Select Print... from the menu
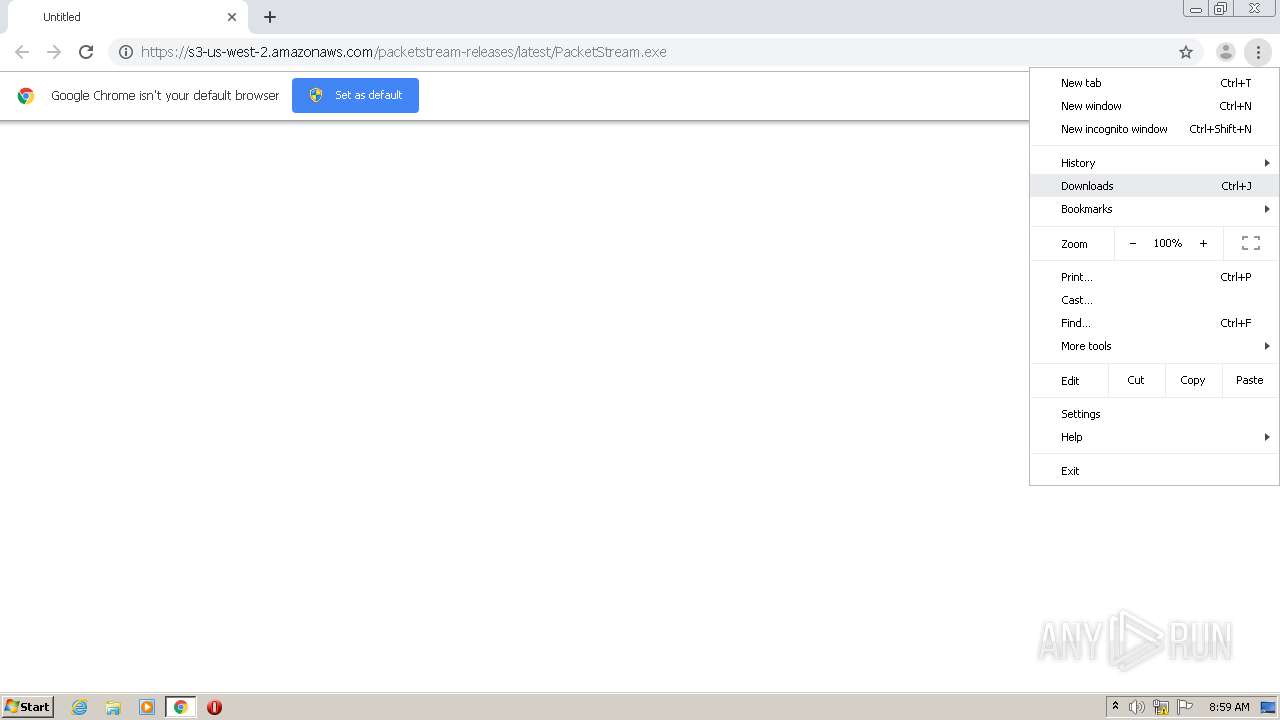This screenshot has width=1280, height=720. pos(1155,277)
